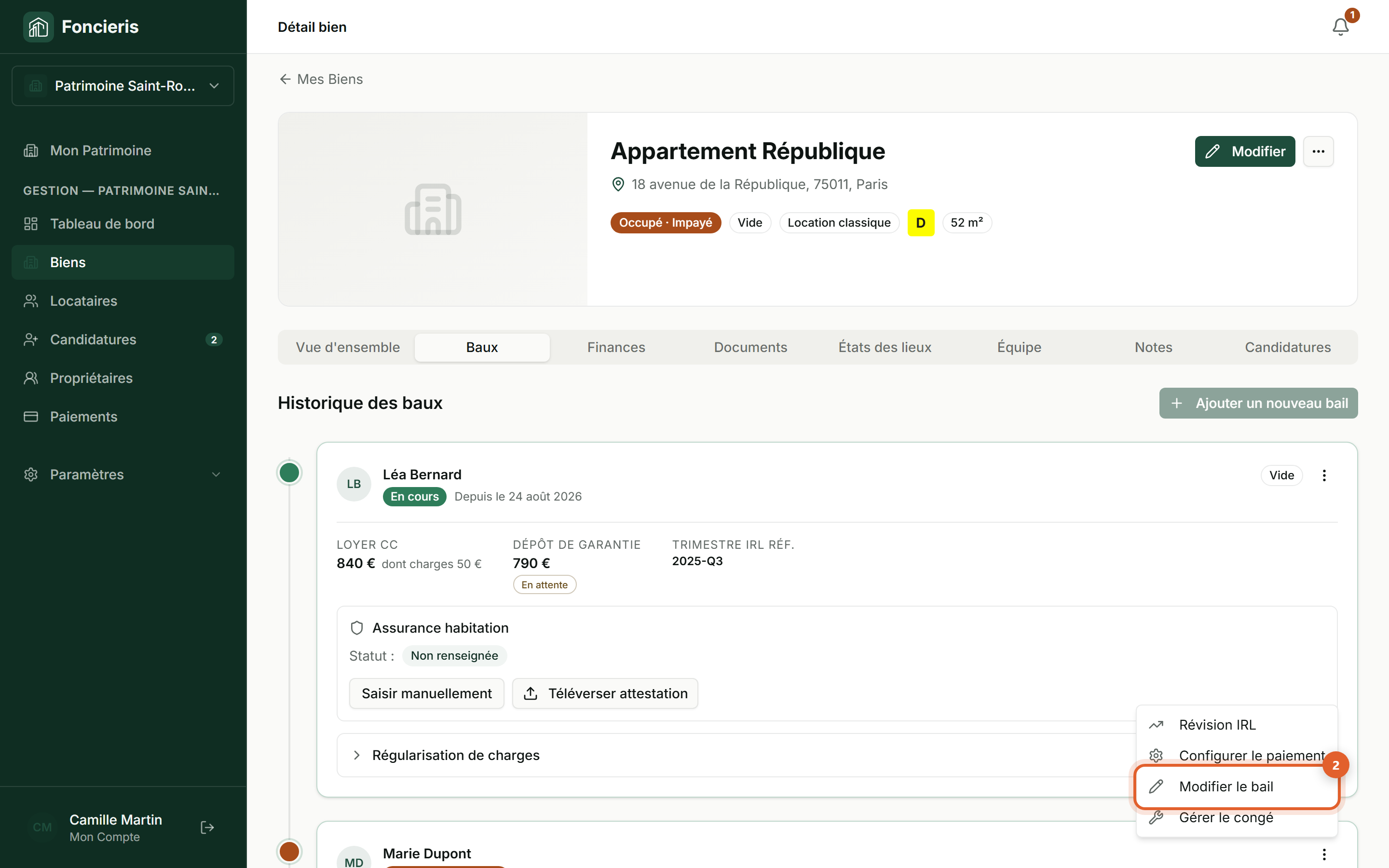
Task: Switch to the Vue d'ensemble tab
Action: click(348, 347)
